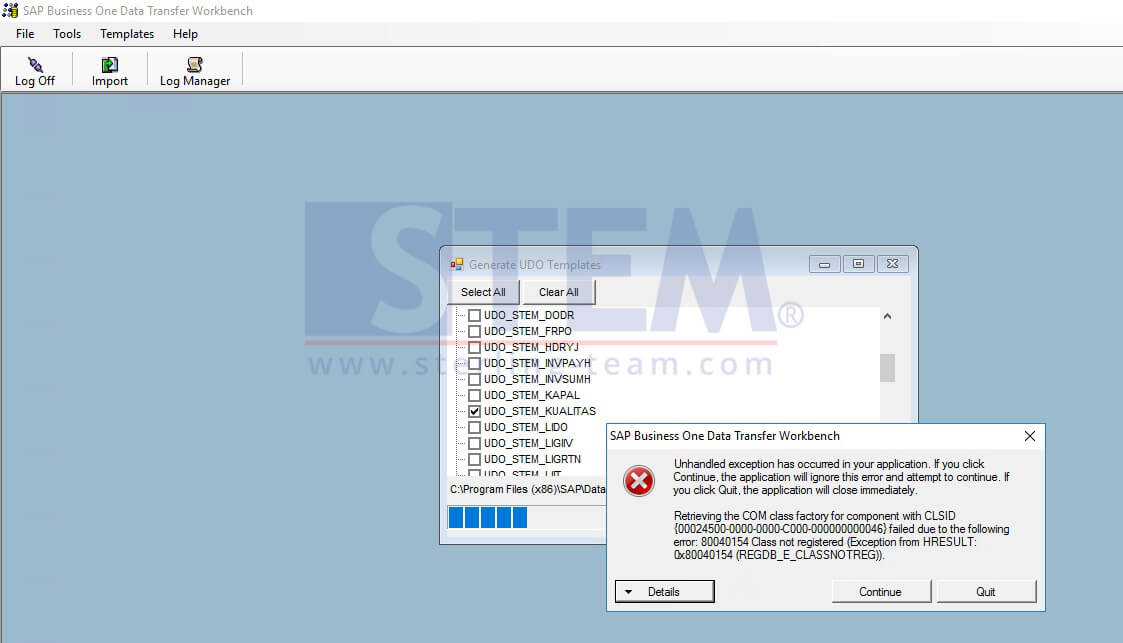The width and height of the screenshot is (1123, 643).
Task: Check the UDO_STEM_LIGIV checkbox
Action: tap(474, 443)
